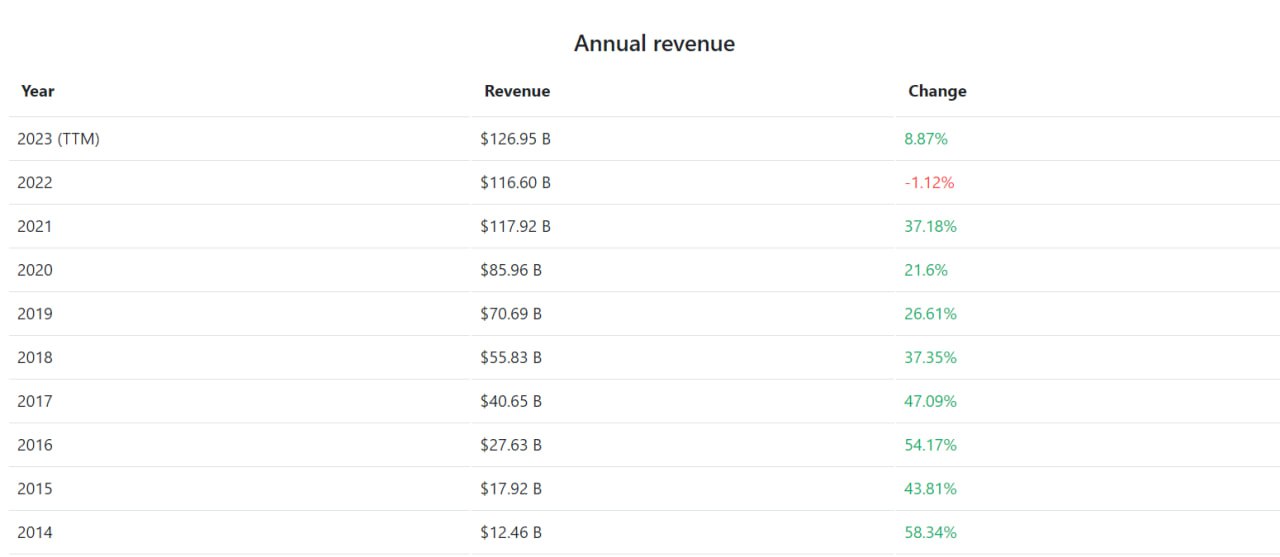Viewport: 1280px width, 557px height.
Task: Select the 2022 year cell
Action: coord(35,183)
